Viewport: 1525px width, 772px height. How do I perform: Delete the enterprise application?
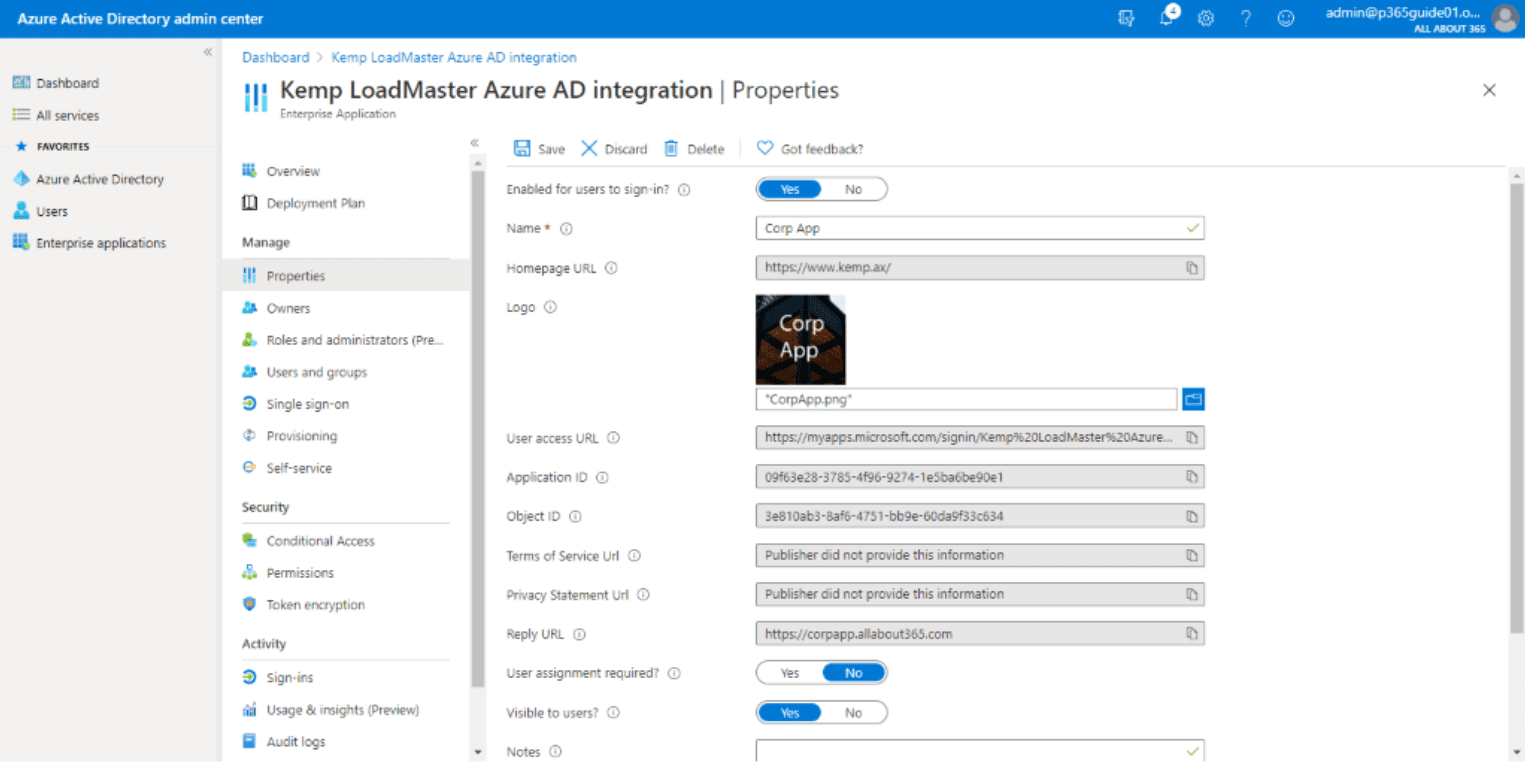694,149
